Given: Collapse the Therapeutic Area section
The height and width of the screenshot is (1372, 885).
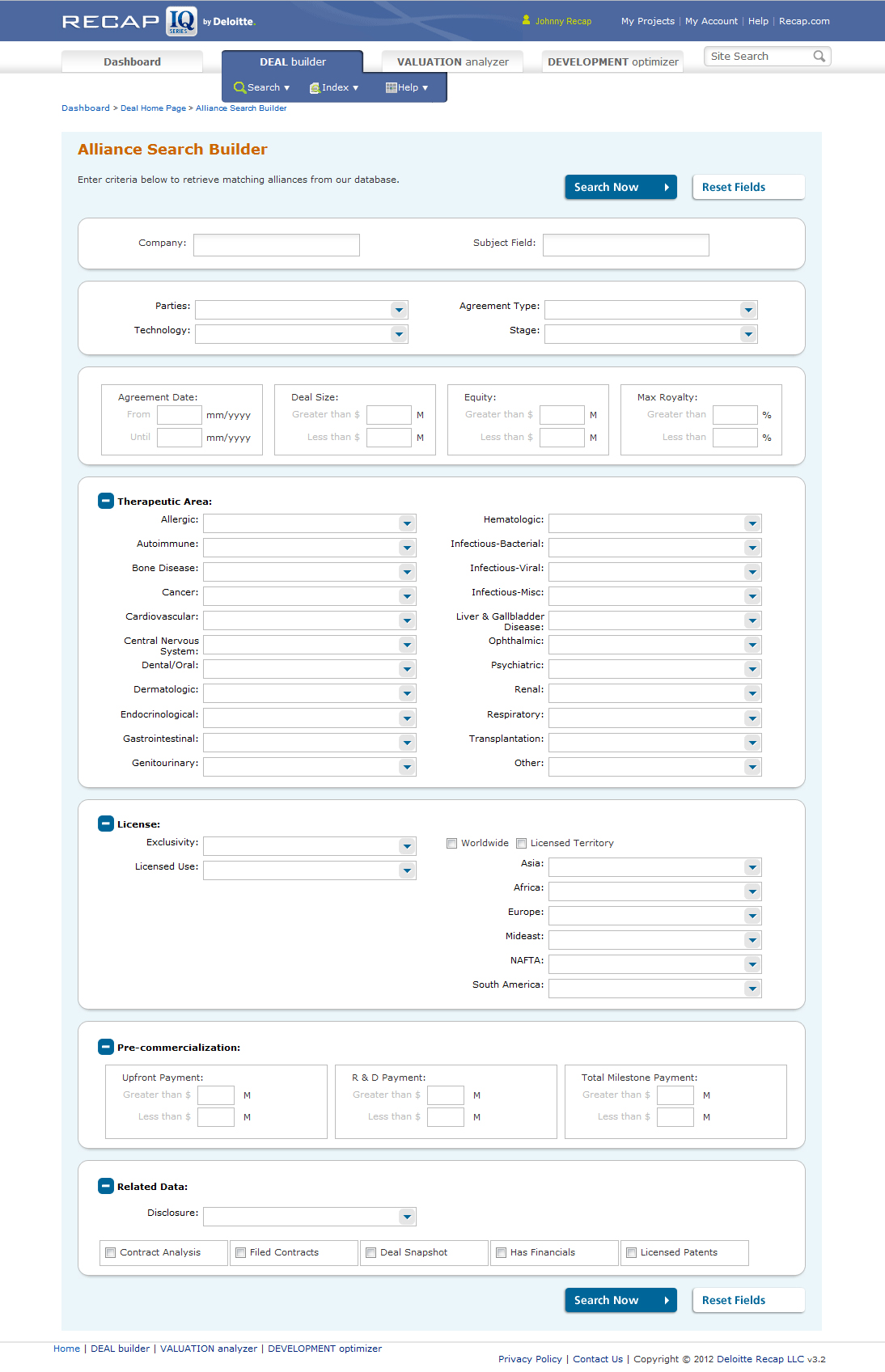Looking at the screenshot, I should click(x=106, y=501).
